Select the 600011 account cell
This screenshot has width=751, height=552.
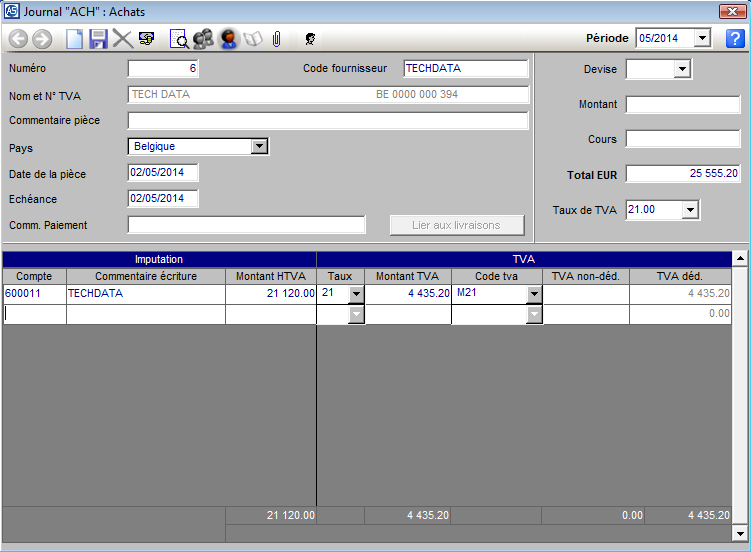34,294
